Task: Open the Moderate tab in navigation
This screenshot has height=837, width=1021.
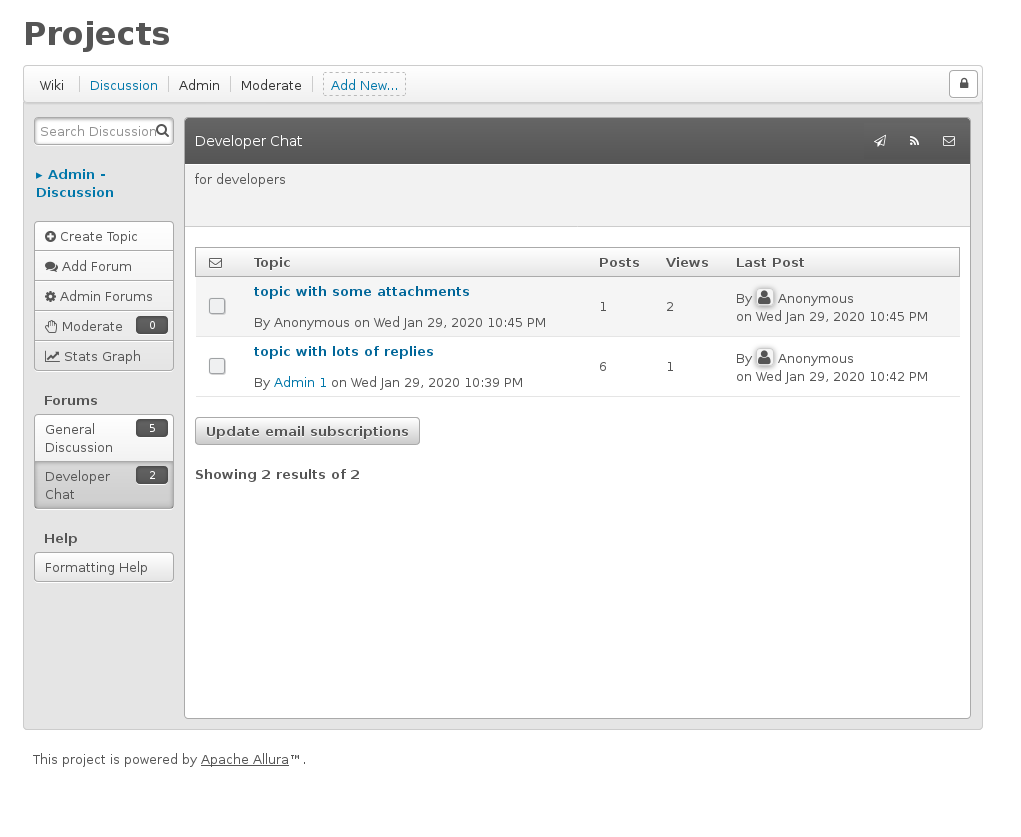Action: tap(271, 85)
